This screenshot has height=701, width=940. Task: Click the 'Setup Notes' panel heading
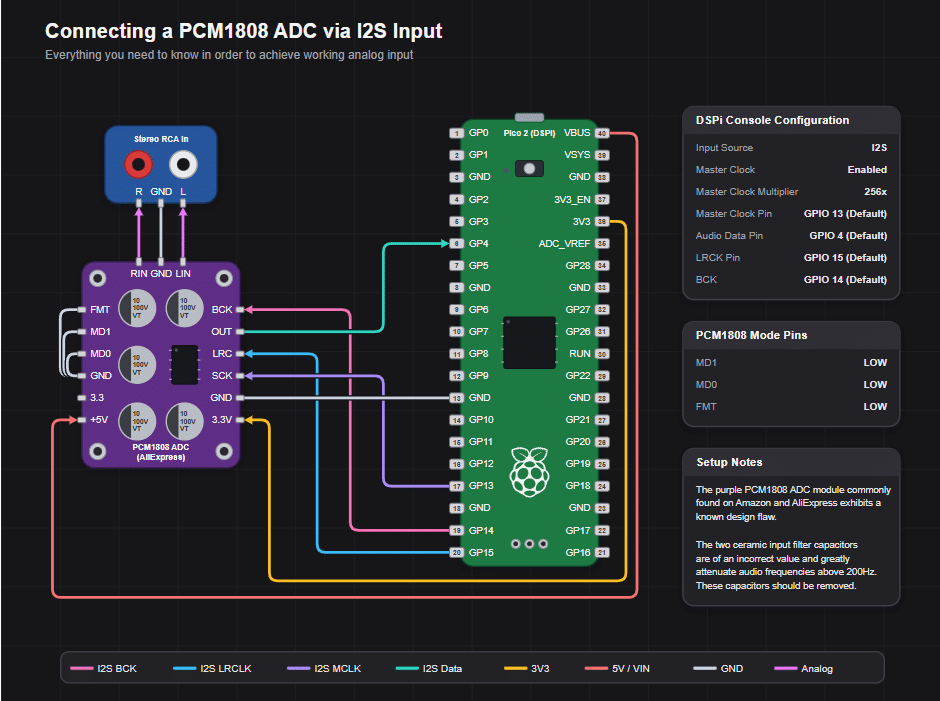pos(729,462)
